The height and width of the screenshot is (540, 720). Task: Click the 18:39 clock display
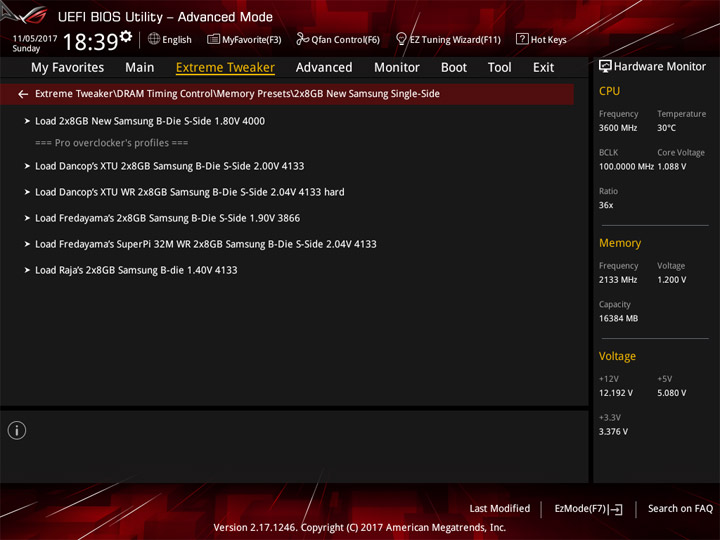tap(90, 42)
